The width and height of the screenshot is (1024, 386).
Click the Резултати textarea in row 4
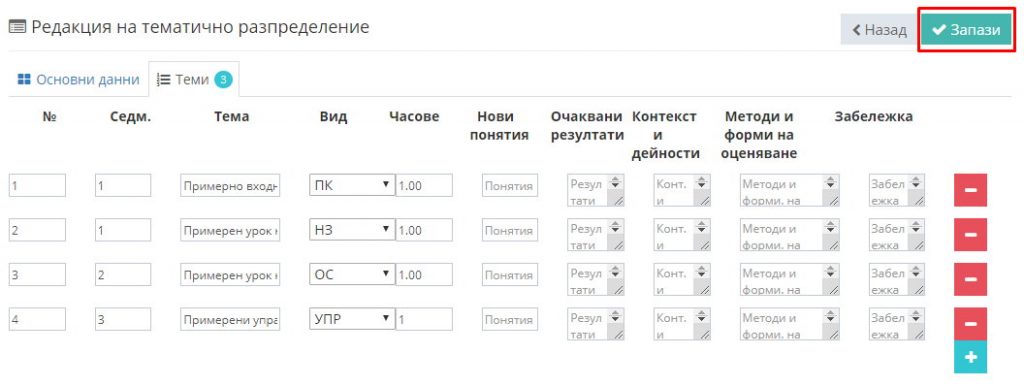[x=596, y=325]
